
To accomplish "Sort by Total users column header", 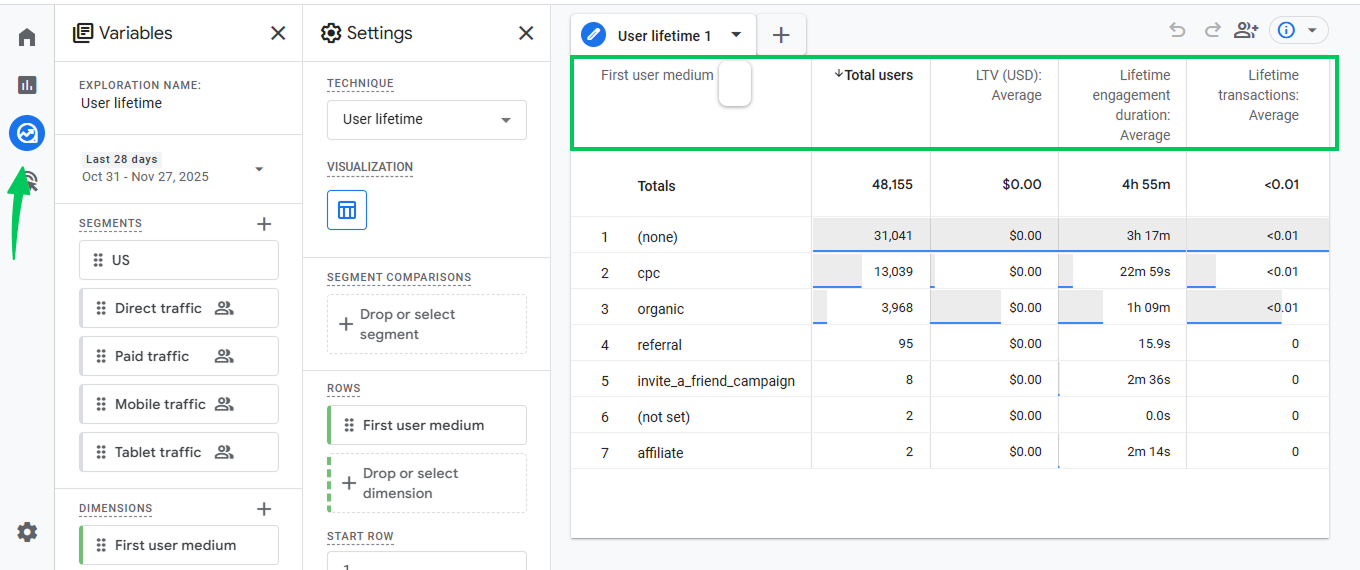I will coord(873,75).
